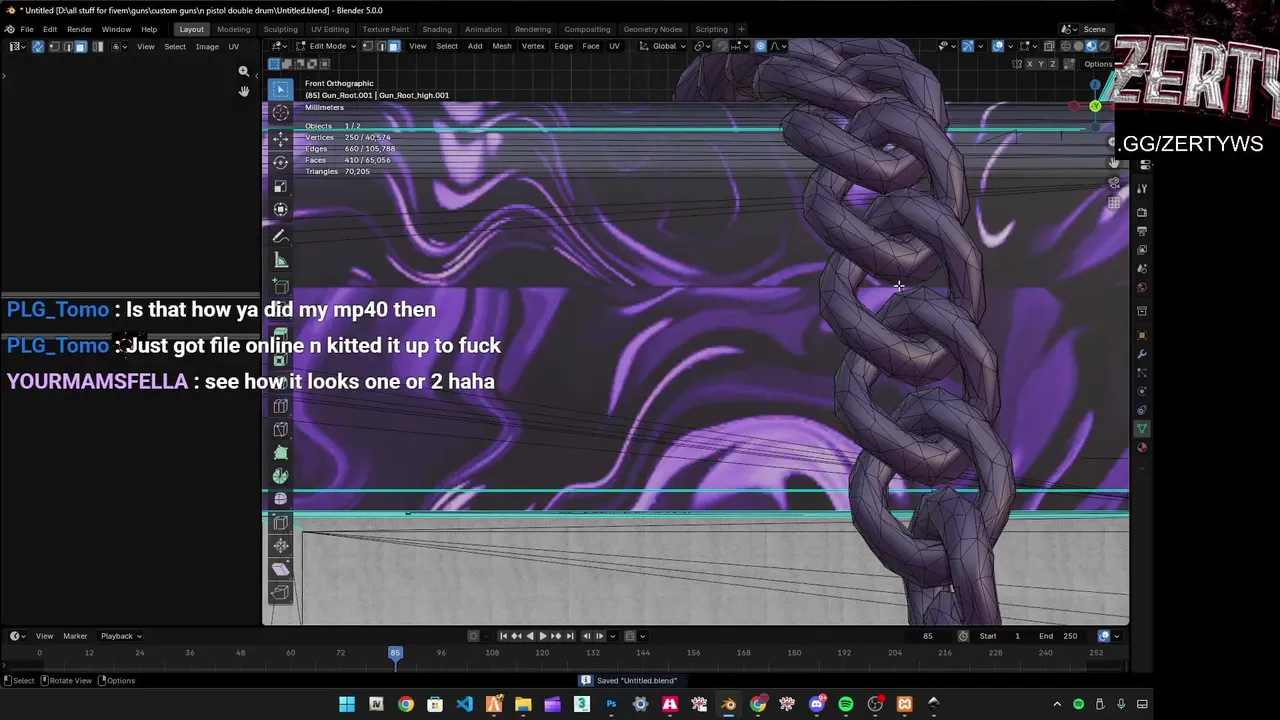Viewport: 1280px width, 720px height.
Task: Switch to edge select mode
Action: [381, 46]
